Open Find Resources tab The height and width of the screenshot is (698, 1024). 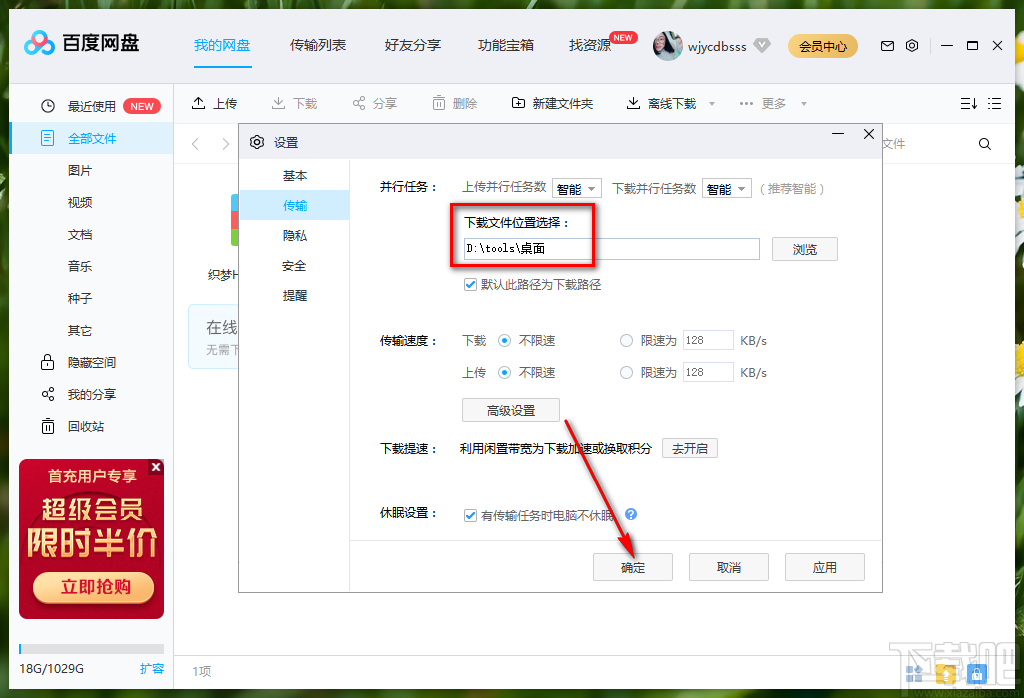pos(590,45)
